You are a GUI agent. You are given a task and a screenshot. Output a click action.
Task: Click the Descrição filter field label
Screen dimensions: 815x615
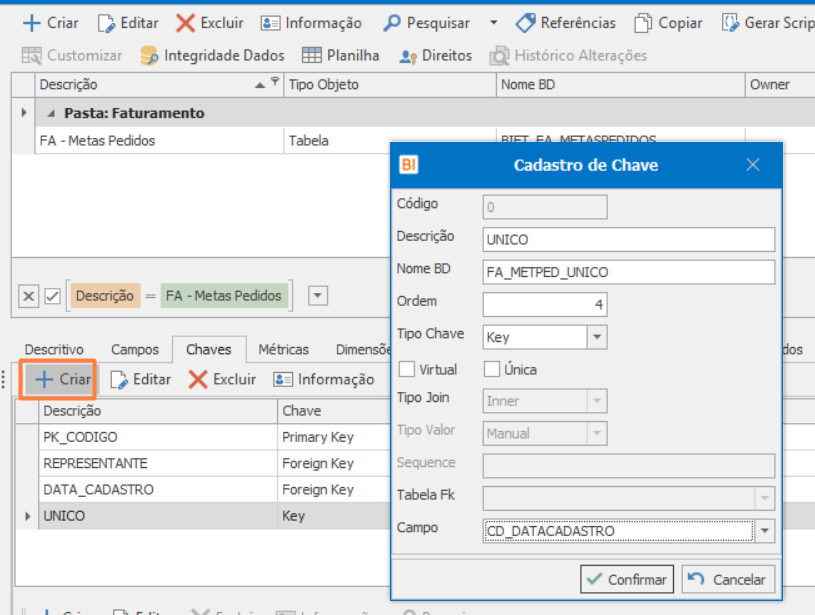click(x=105, y=296)
